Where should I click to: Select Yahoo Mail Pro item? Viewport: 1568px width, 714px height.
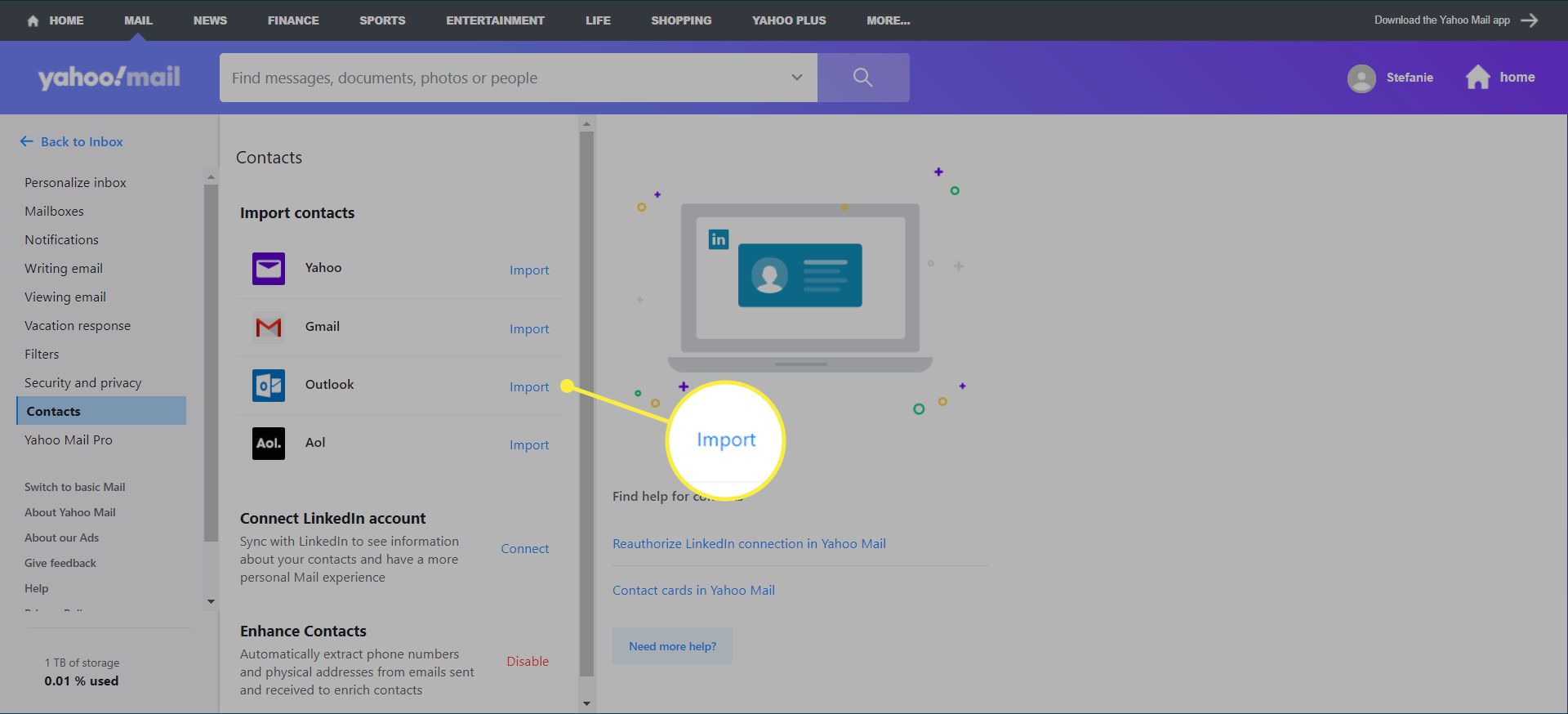pyautogui.click(x=69, y=440)
